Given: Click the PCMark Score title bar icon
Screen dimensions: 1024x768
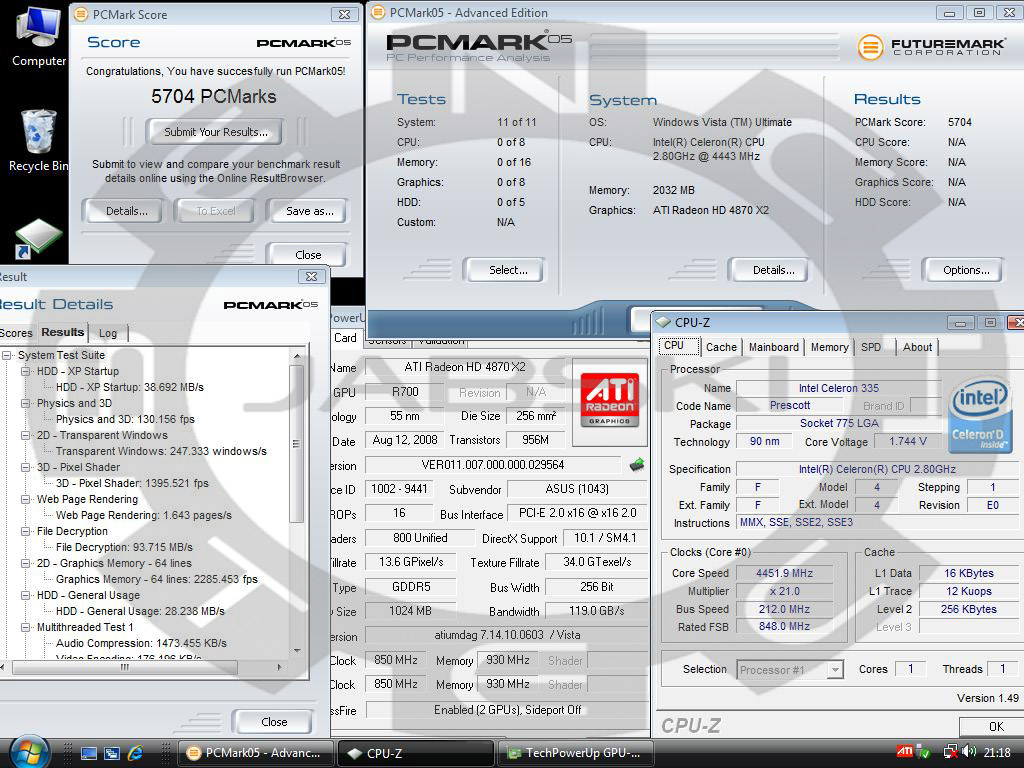Looking at the screenshot, I should (80, 14).
